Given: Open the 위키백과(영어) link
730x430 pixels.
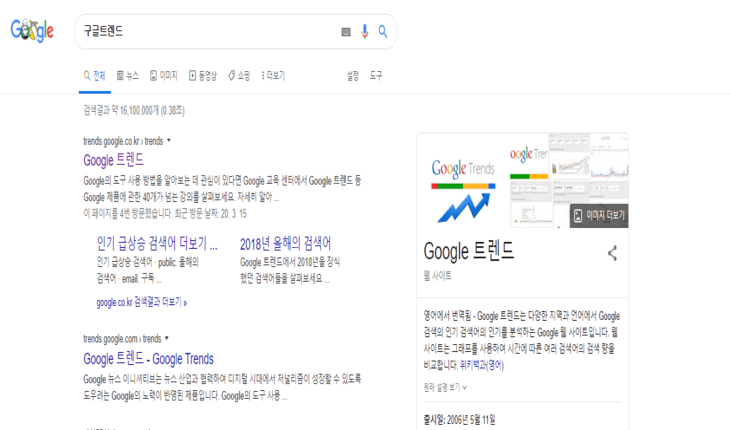Looking at the screenshot, I should point(482,365).
